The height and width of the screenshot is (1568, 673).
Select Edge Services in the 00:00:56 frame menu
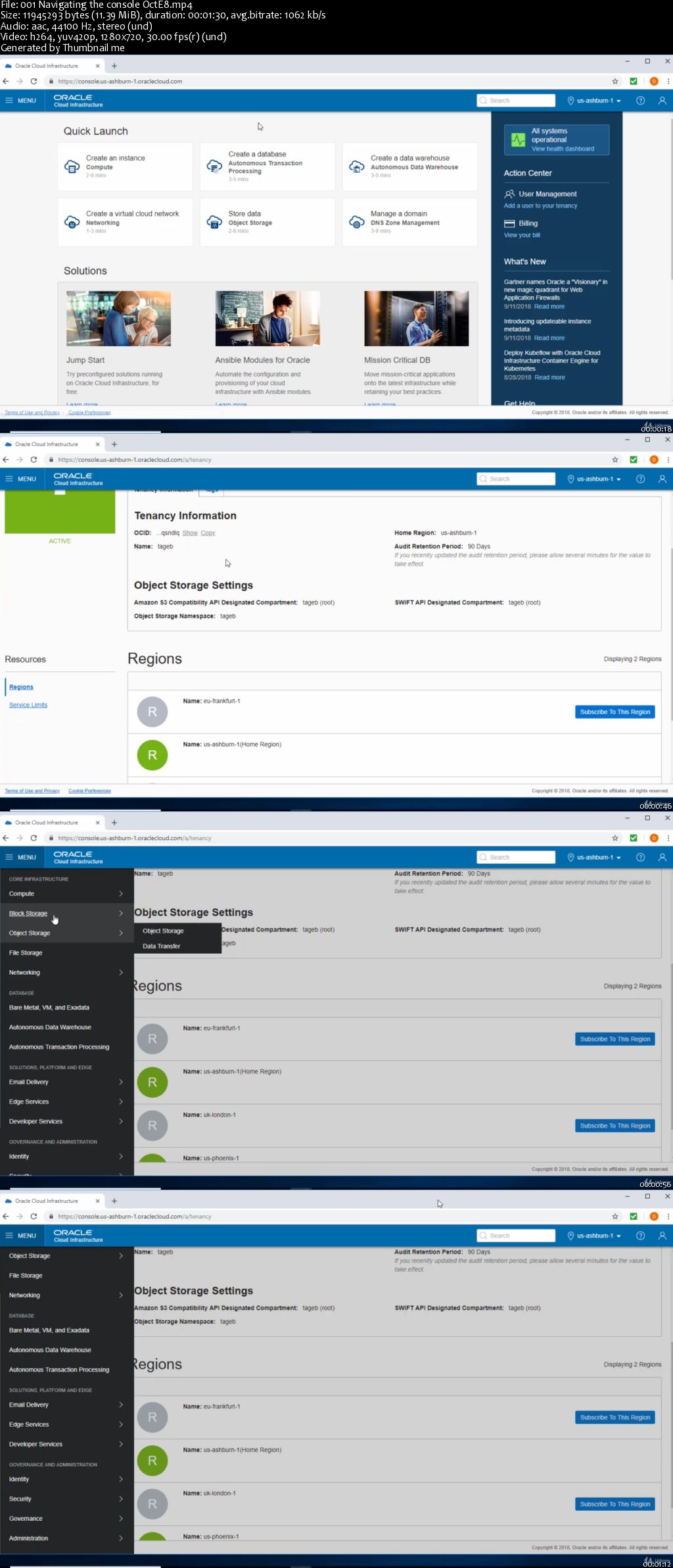[29, 1102]
